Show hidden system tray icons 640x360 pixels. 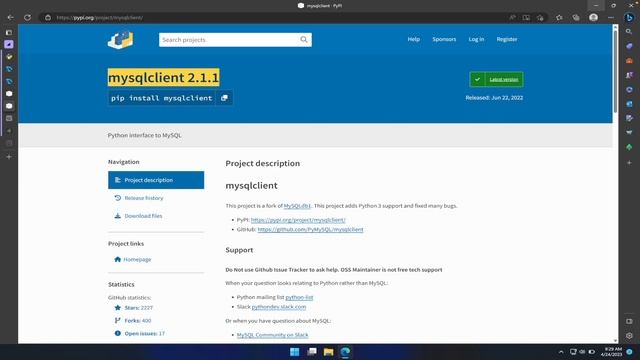(x=561, y=352)
